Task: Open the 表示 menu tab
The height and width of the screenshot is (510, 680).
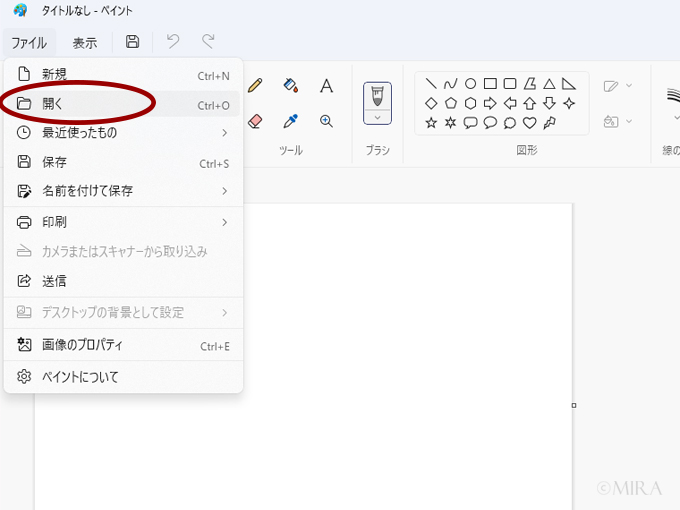Action: [x=85, y=42]
